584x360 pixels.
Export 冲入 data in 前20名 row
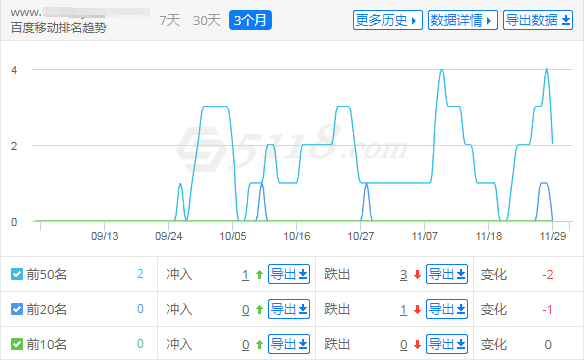pyautogui.click(x=289, y=309)
